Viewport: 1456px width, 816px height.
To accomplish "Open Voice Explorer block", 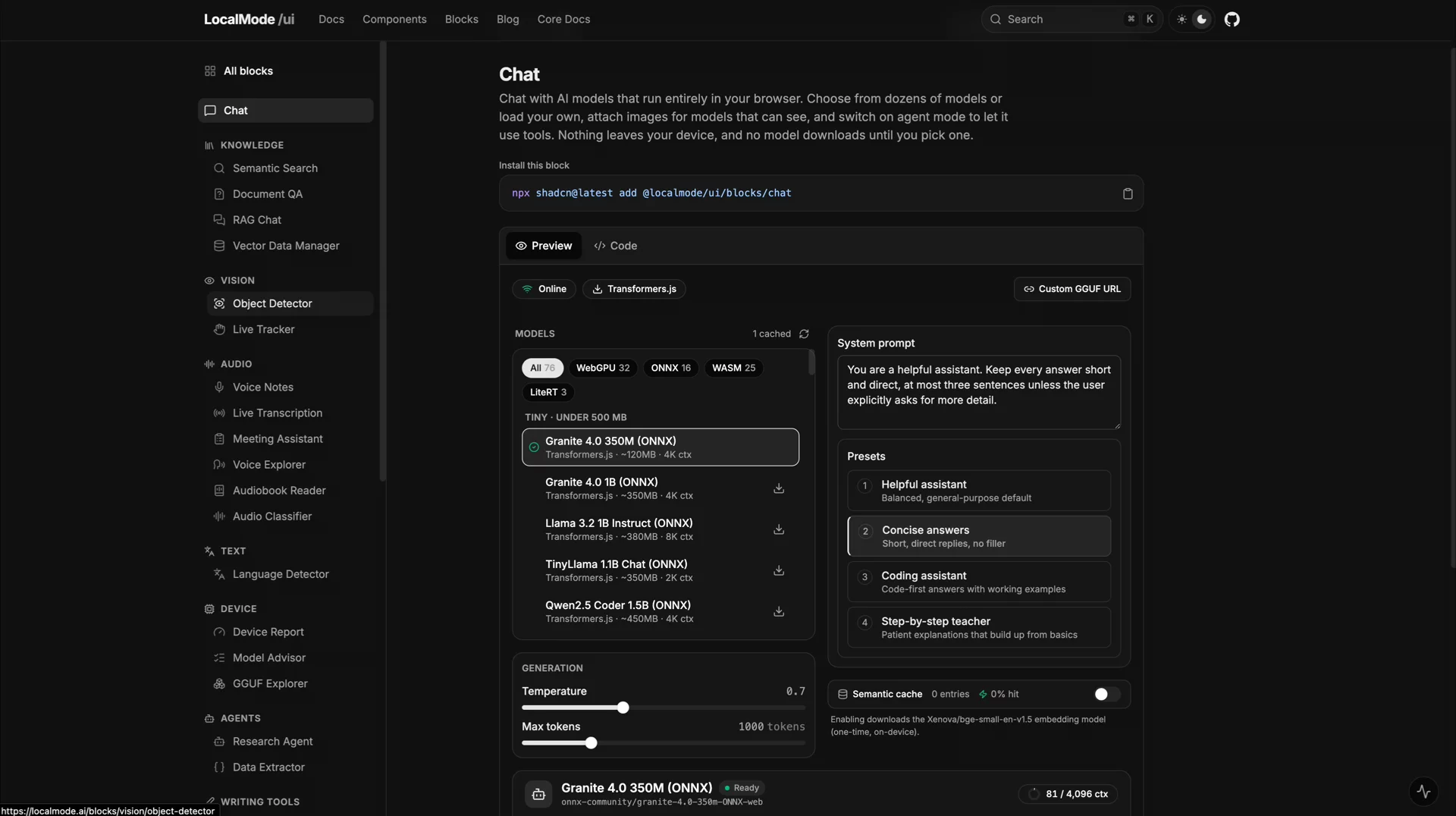I will (290, 464).
